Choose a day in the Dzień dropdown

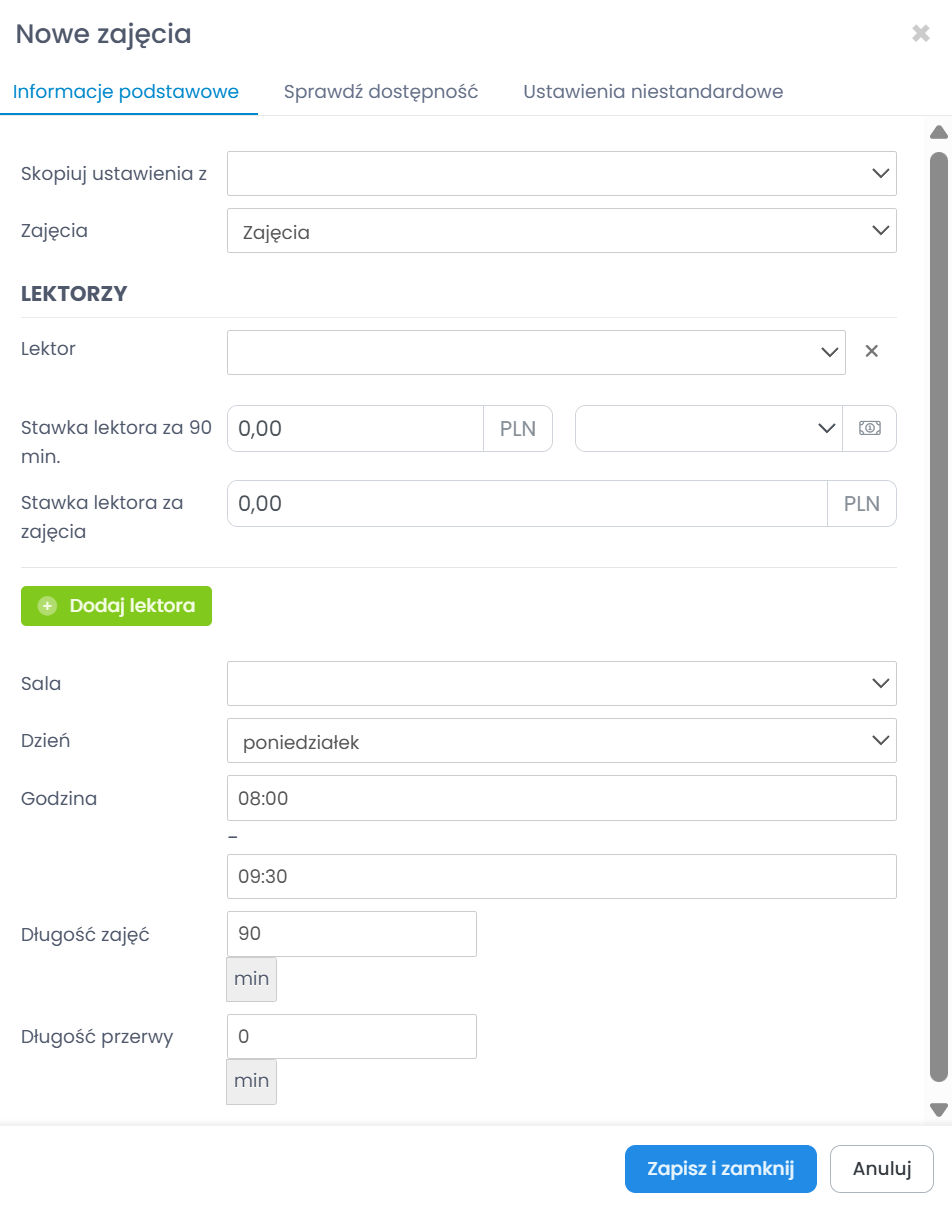(x=561, y=741)
